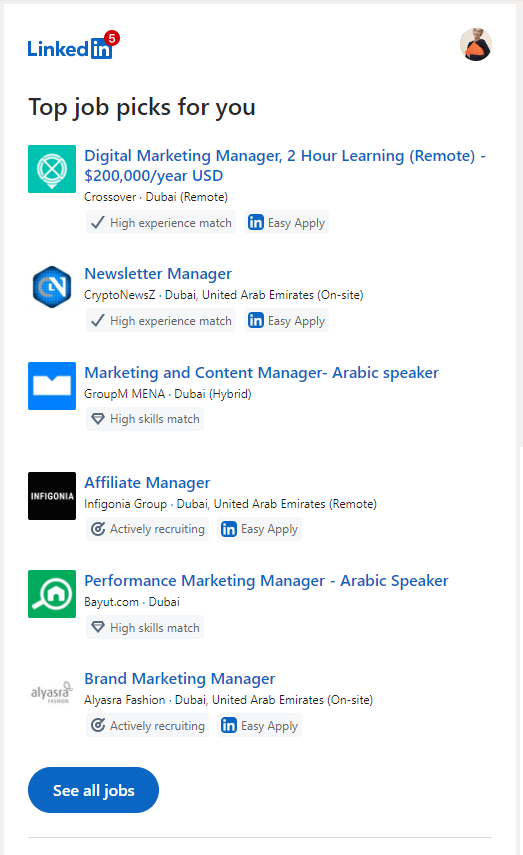The height and width of the screenshot is (855, 523).
Task: Click the See all jobs button
Action: [x=93, y=790]
